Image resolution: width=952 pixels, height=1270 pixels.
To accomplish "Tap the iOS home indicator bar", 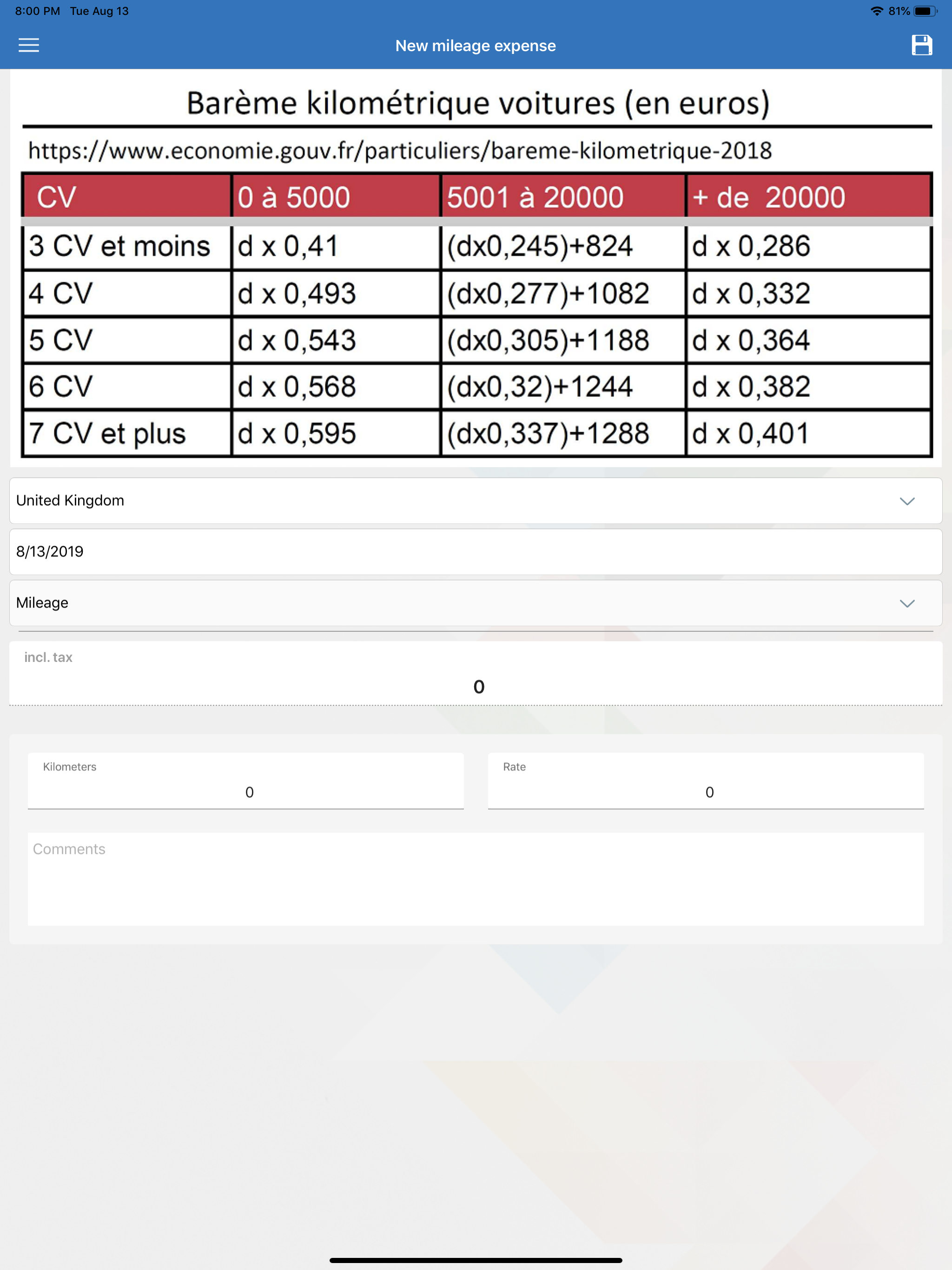I will (x=476, y=1261).
